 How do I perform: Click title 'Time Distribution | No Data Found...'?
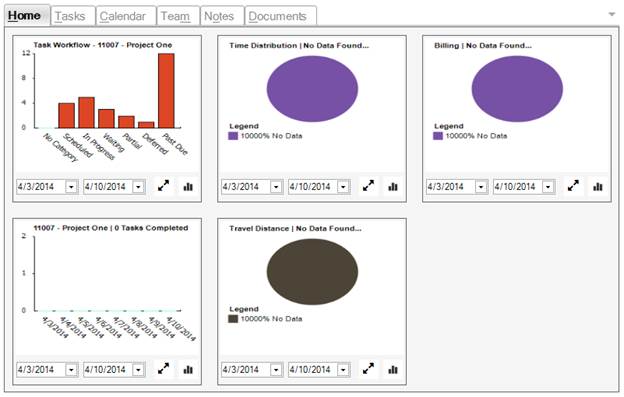pos(299,46)
